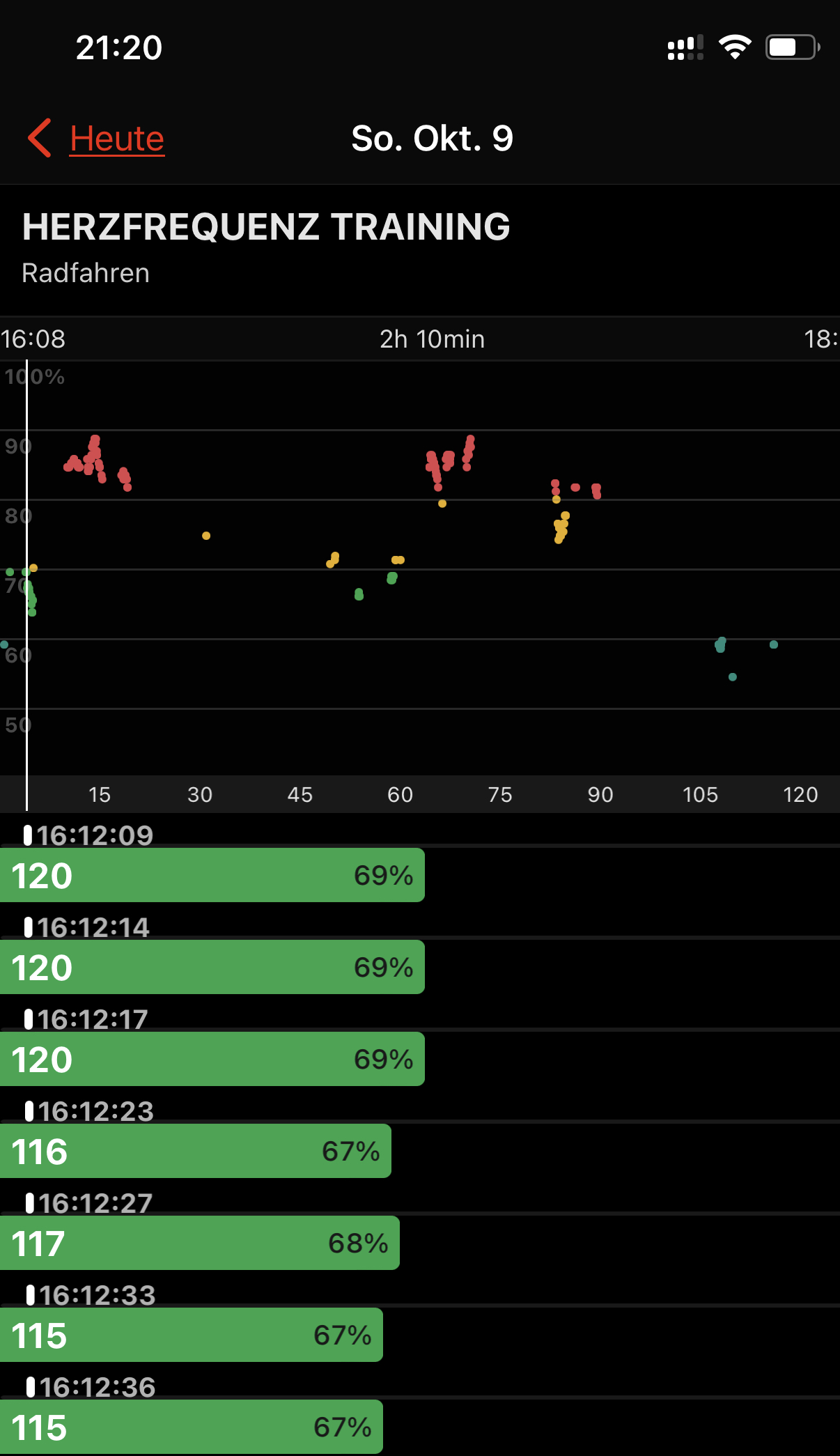This screenshot has width=840, height=1456.
Task: Tap the lone yellow dot near minute 30
Action: [206, 536]
